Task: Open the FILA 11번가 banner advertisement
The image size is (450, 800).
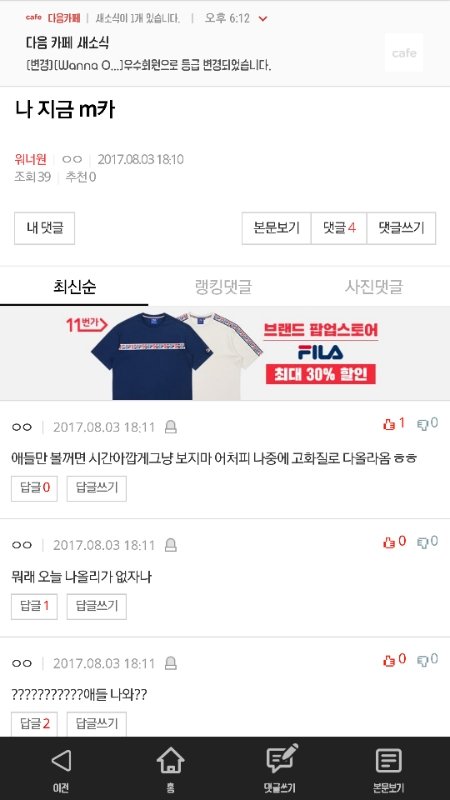Action: (225, 354)
